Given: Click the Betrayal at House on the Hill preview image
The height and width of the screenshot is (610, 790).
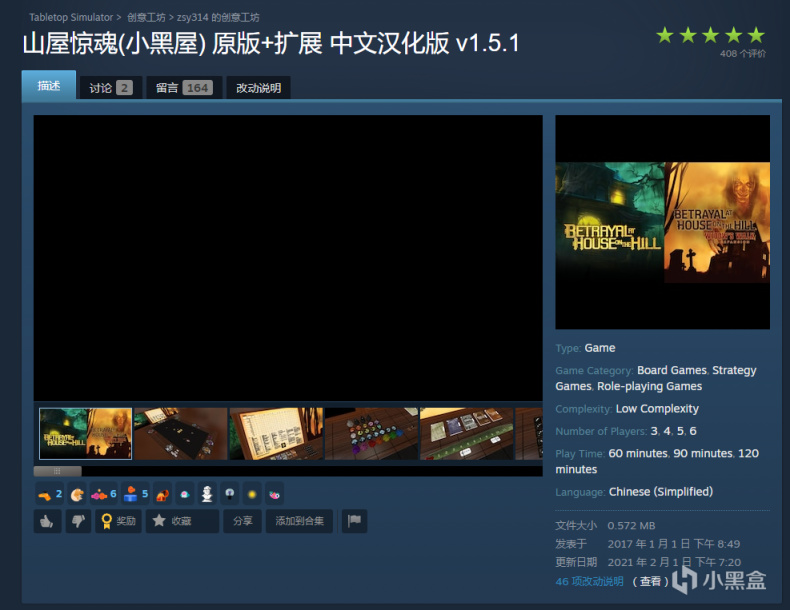Looking at the screenshot, I should [x=663, y=222].
